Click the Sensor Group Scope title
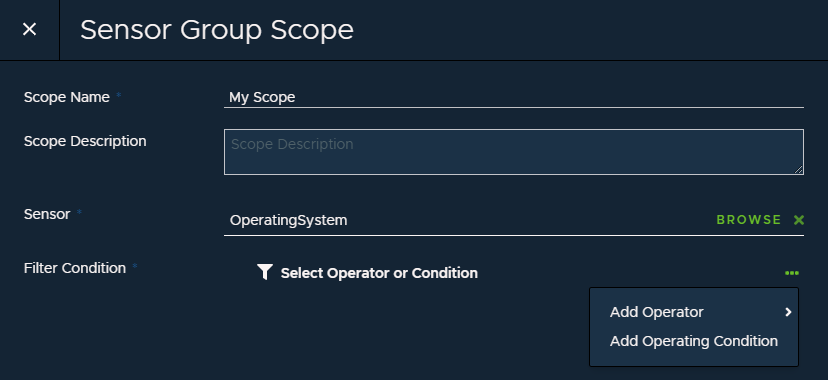Screen dimensions: 828x380 pos(217,30)
